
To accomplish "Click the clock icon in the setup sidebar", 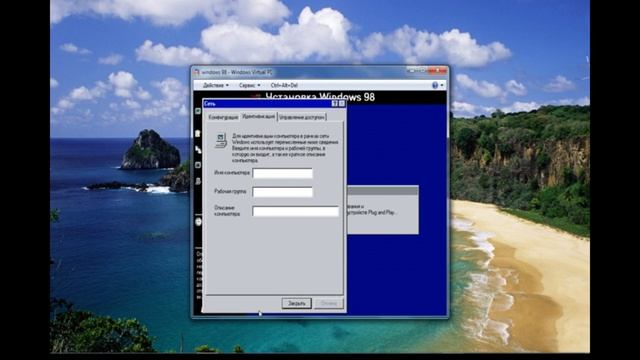I will tap(198, 222).
